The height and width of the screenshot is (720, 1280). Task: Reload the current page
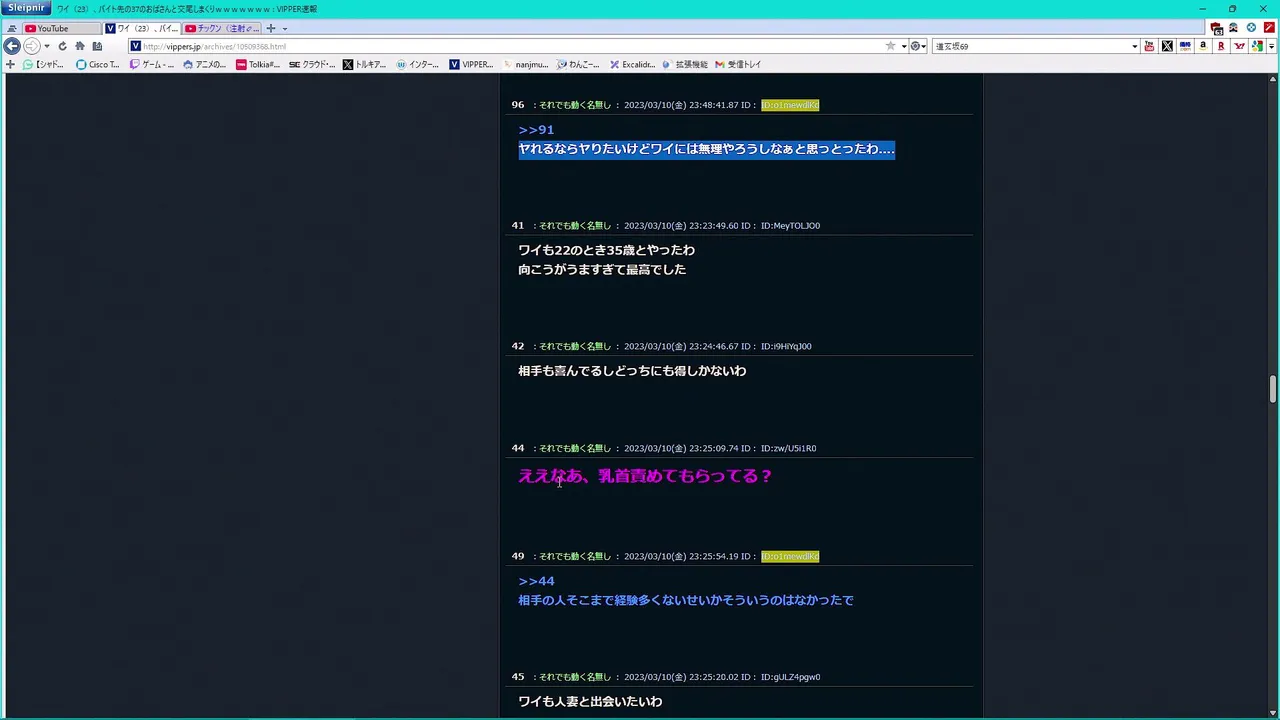click(62, 46)
